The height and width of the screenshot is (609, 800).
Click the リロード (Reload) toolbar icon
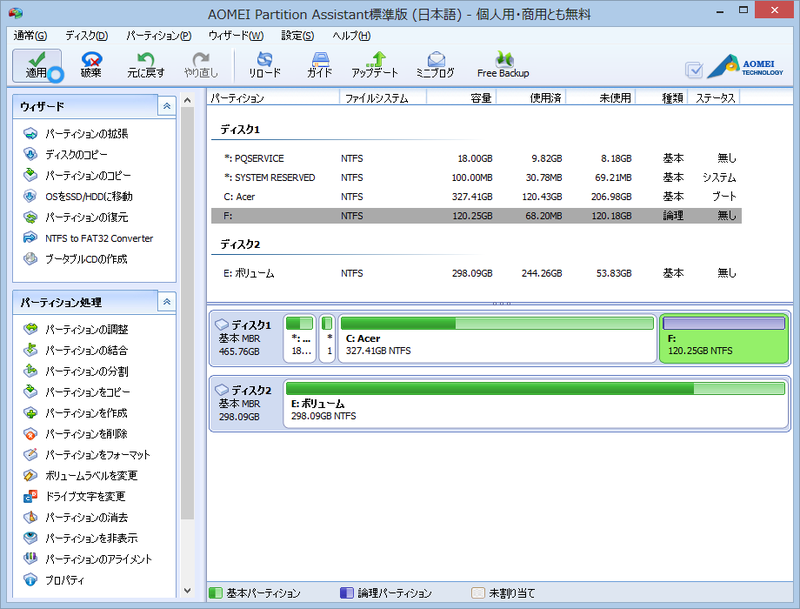[x=265, y=65]
